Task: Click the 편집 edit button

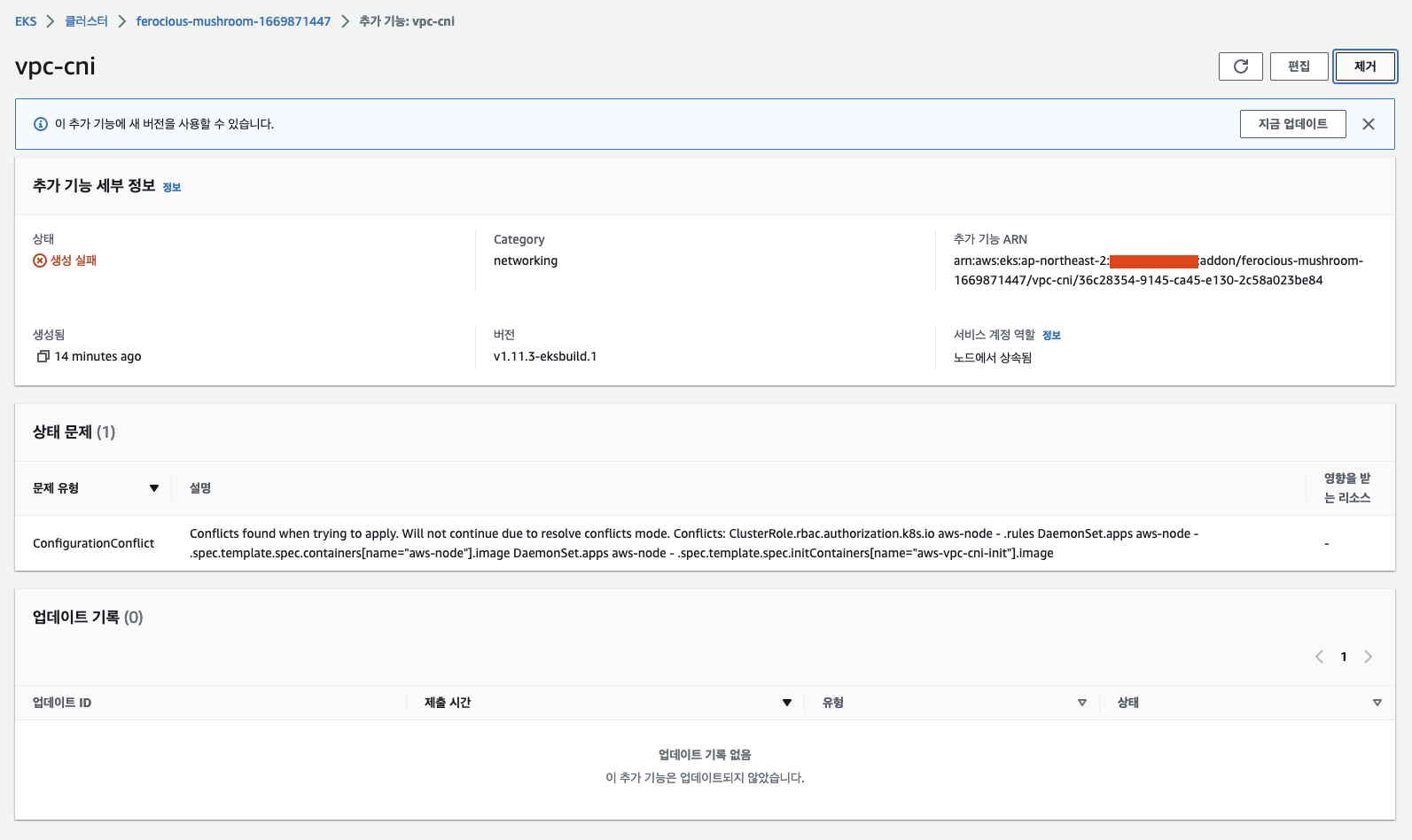Action: coord(1299,66)
